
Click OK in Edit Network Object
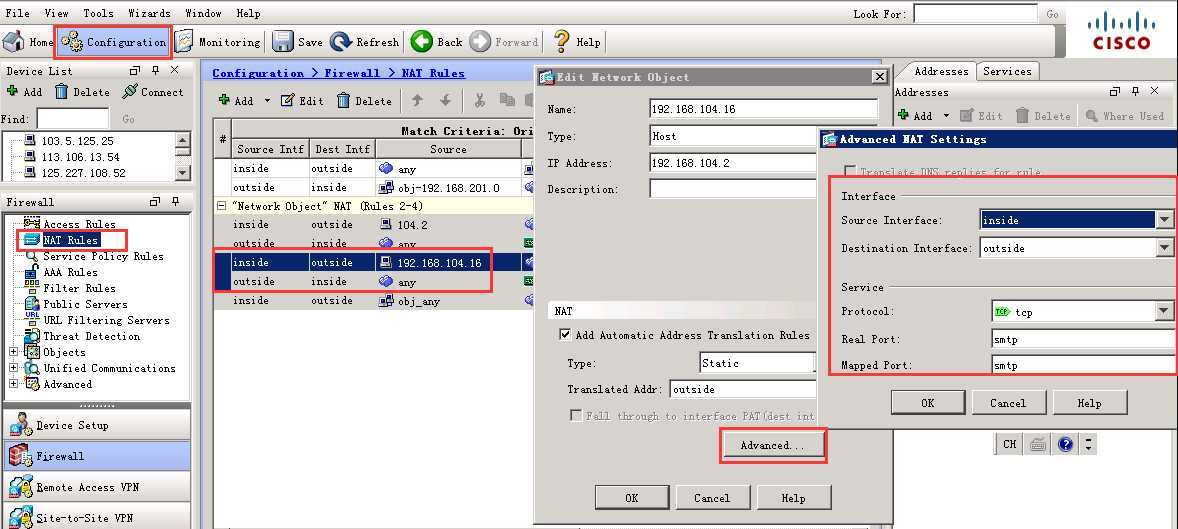[x=632, y=497]
